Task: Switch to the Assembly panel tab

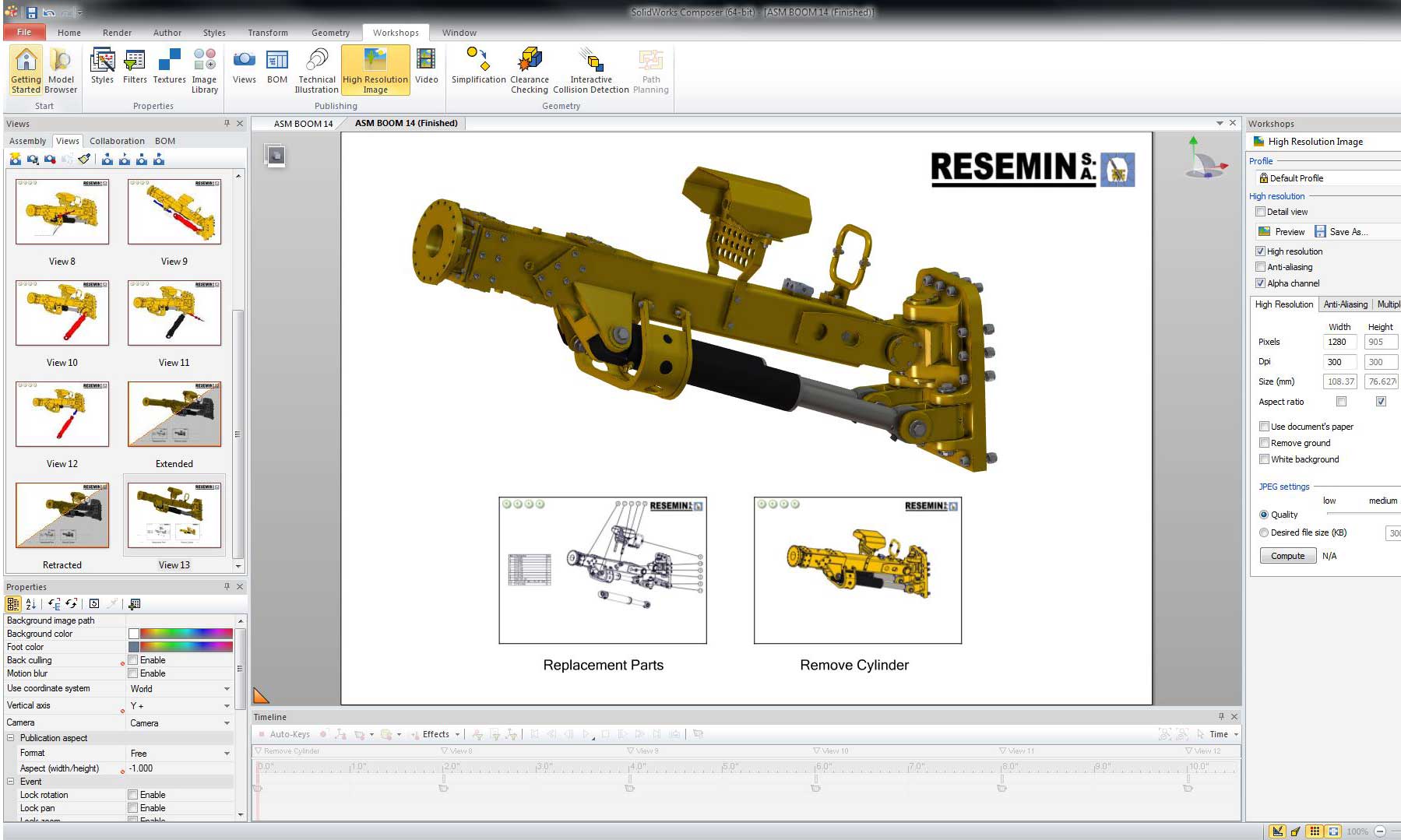Action: [28, 141]
